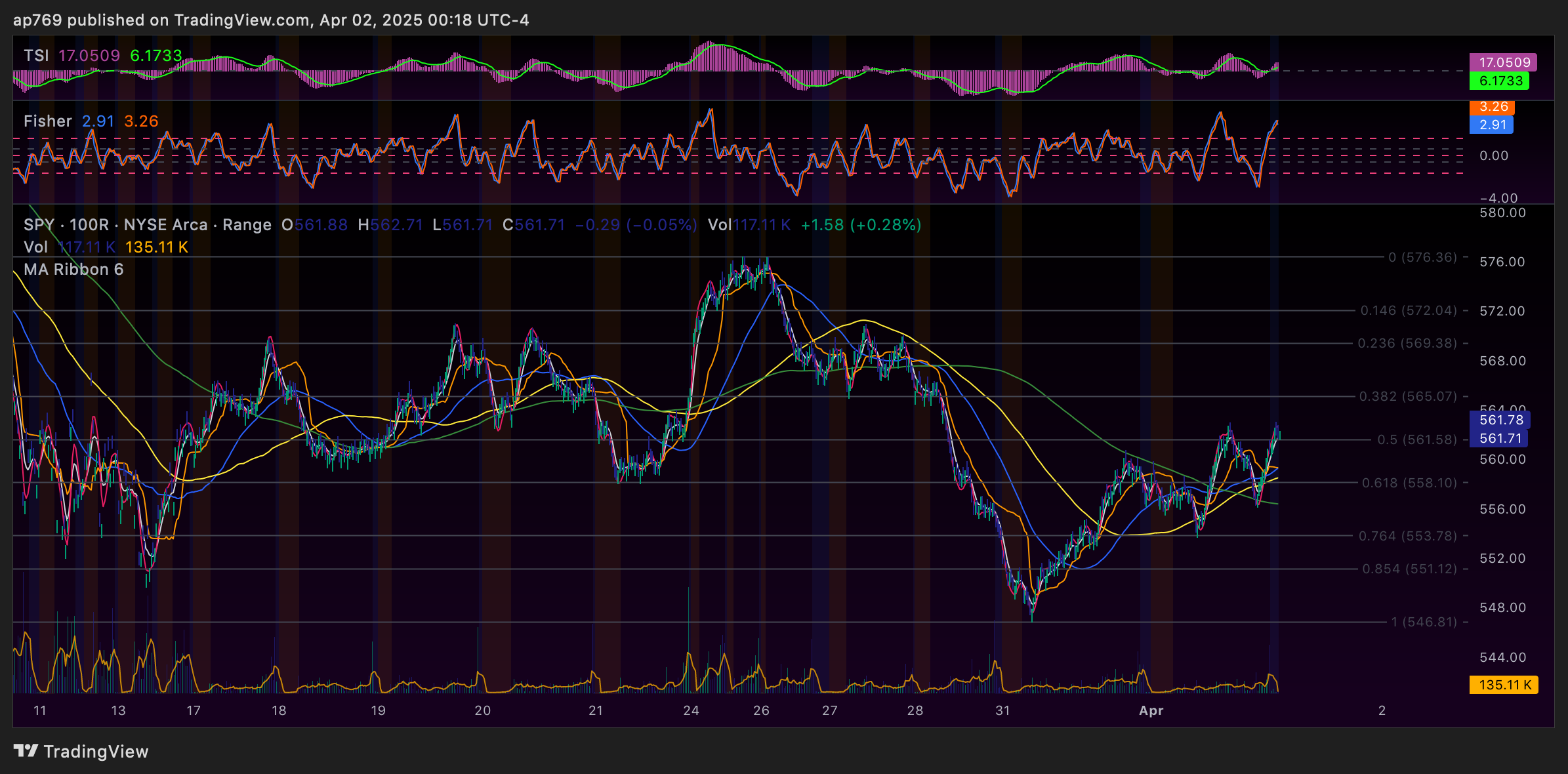
Task: Click the high price H562.71
Action: point(390,225)
